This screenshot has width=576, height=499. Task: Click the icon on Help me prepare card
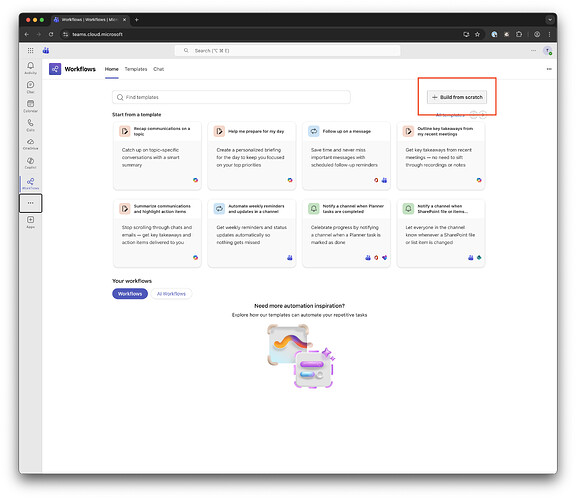pos(219,131)
